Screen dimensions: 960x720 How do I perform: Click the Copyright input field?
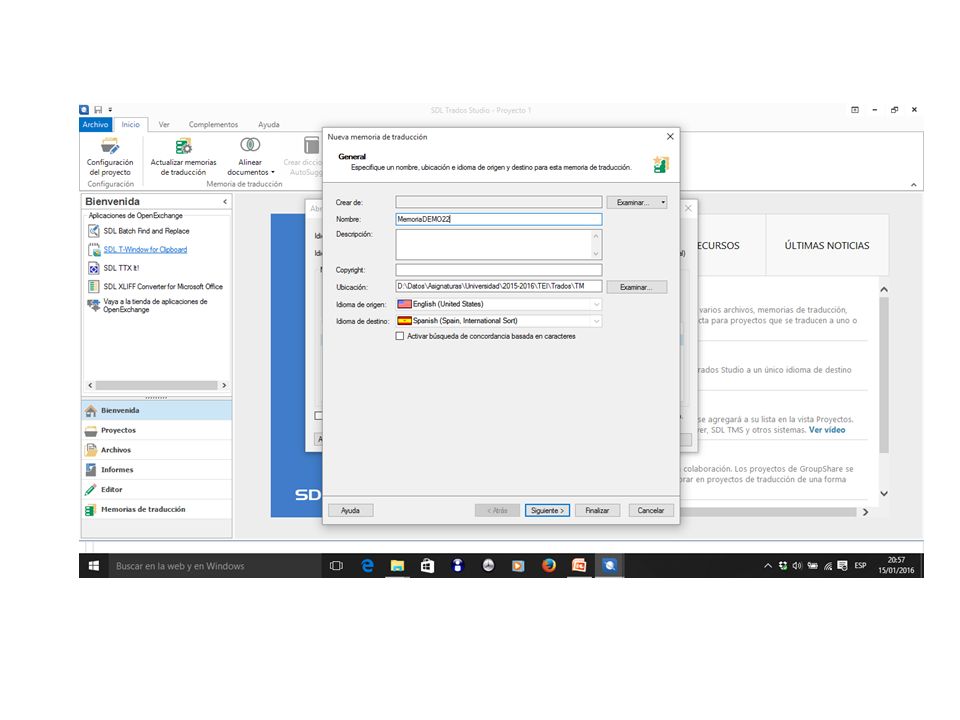[499, 270]
